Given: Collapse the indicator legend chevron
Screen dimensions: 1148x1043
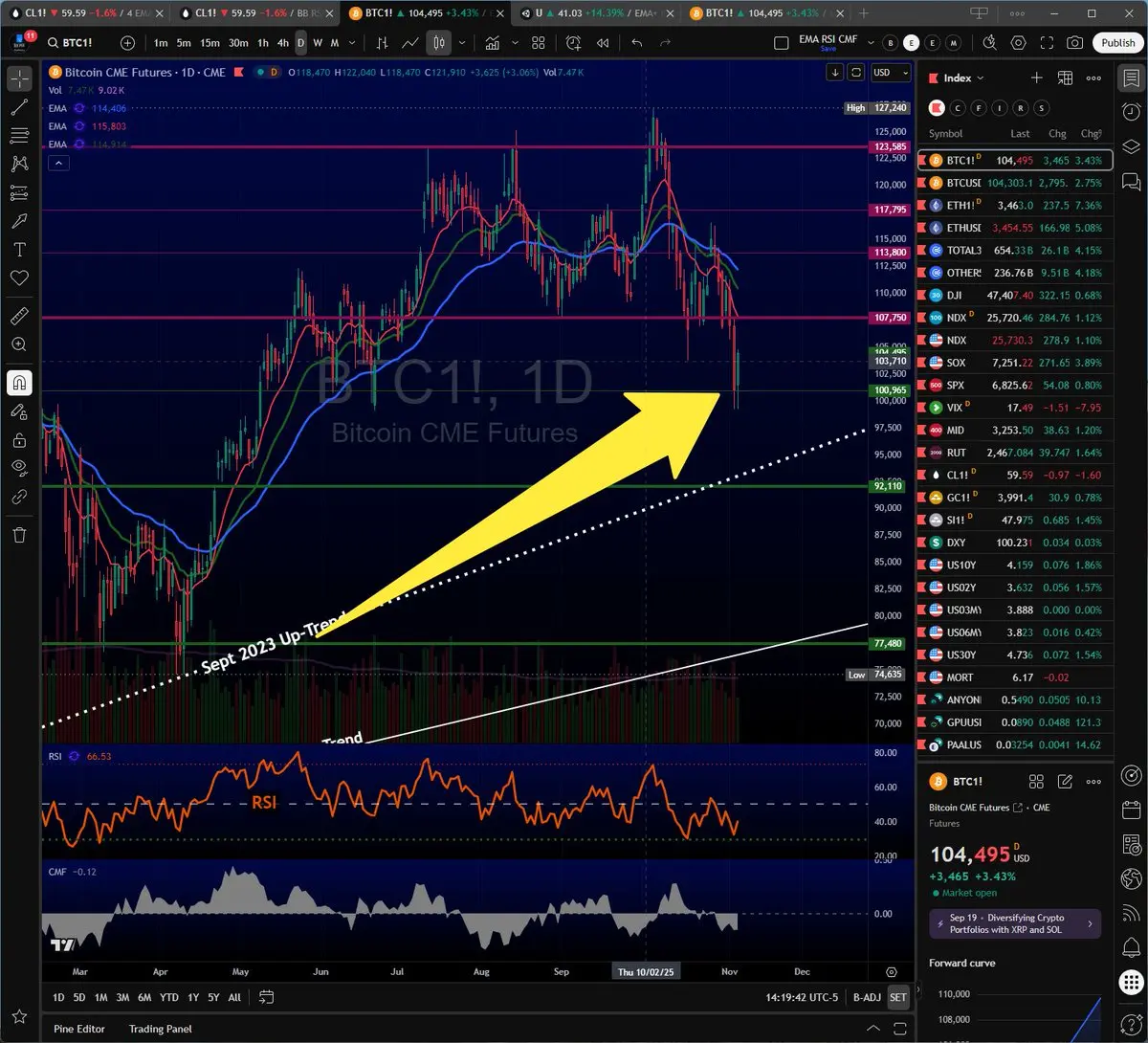Looking at the screenshot, I should (x=58, y=164).
